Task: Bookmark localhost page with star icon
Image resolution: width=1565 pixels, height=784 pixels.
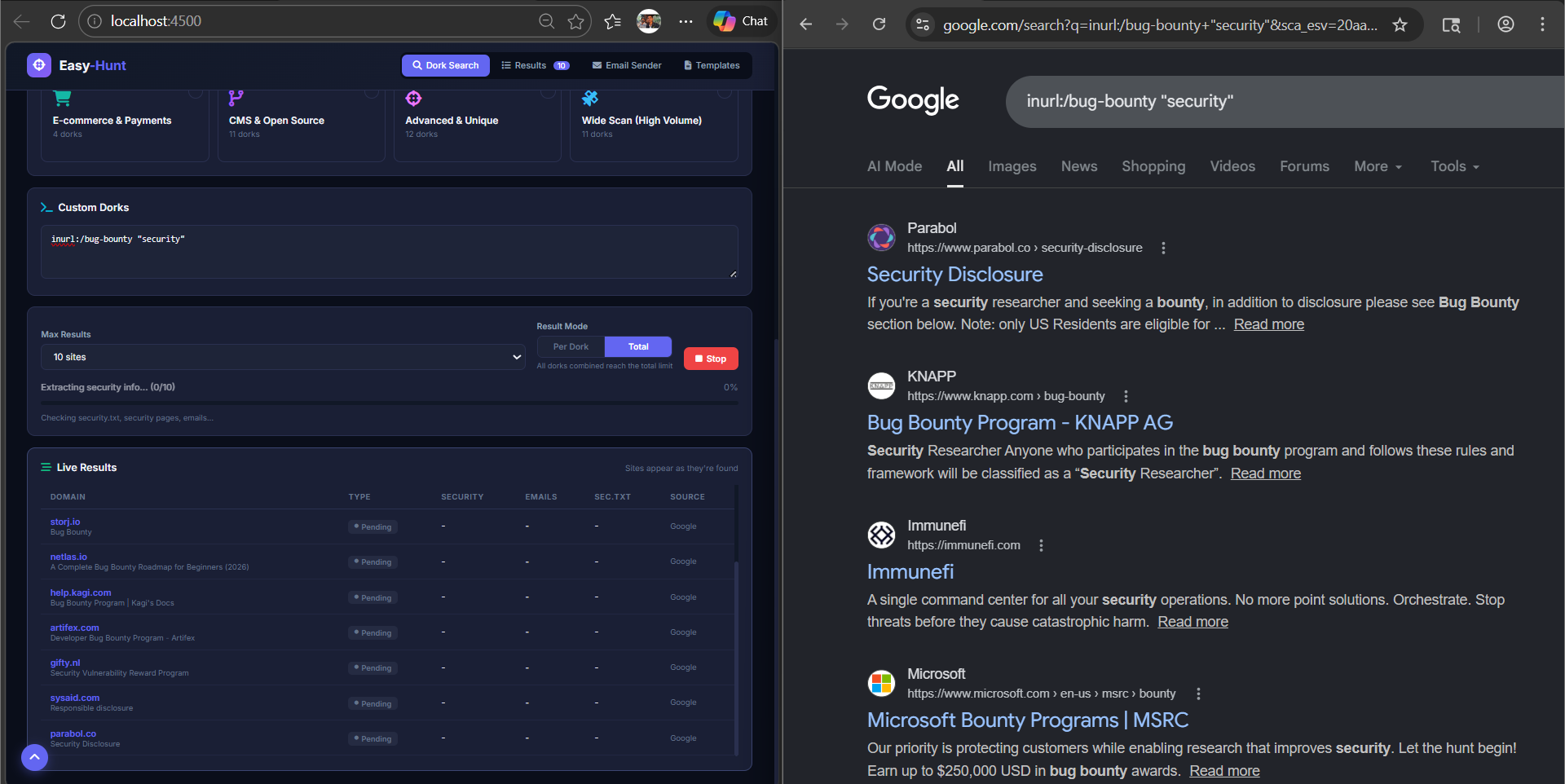Action: (x=576, y=21)
